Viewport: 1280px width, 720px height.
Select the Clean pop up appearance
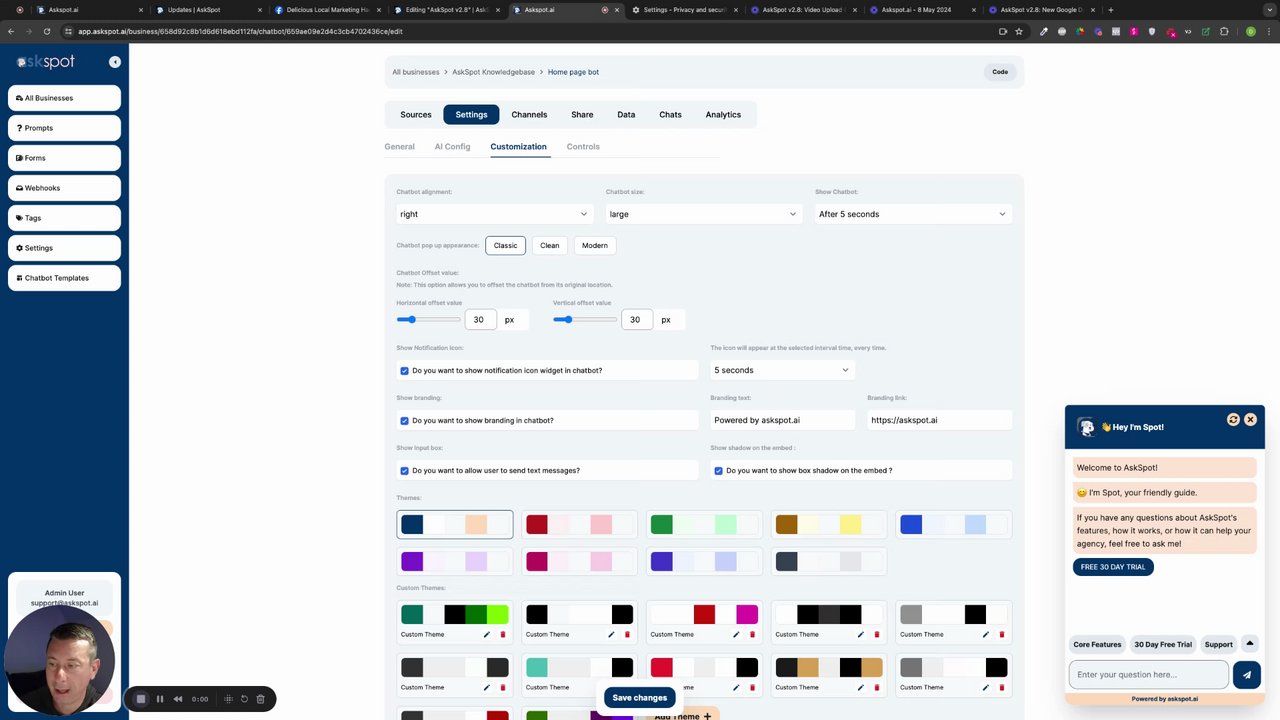[x=550, y=245]
